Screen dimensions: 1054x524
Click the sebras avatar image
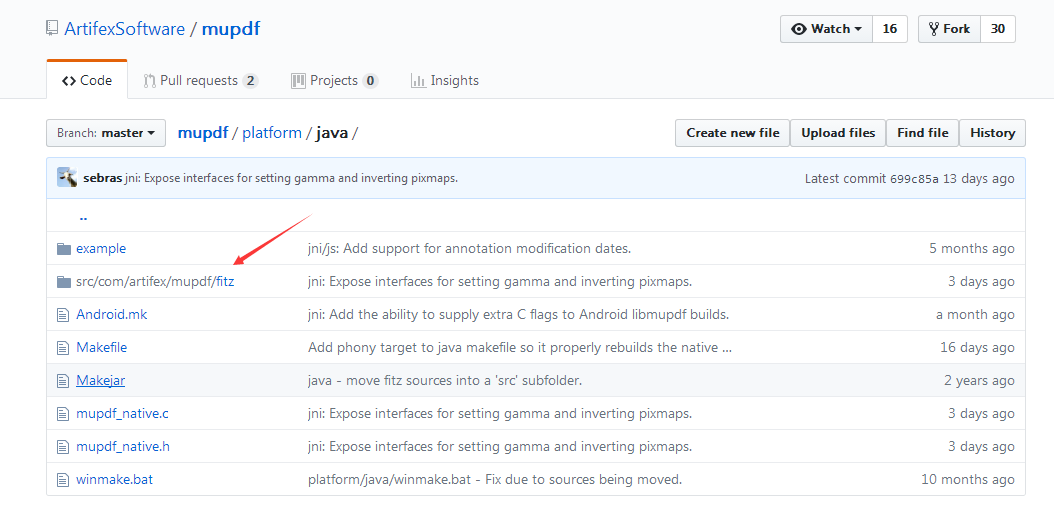click(67, 178)
